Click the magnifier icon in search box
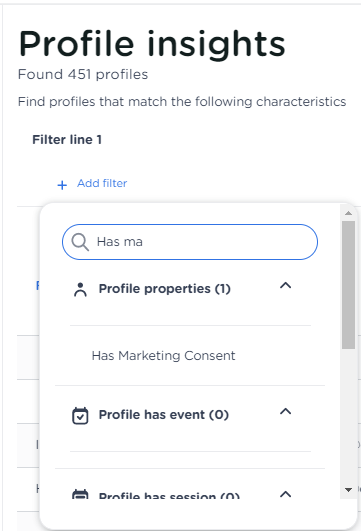This screenshot has width=361, height=531. coord(80,242)
